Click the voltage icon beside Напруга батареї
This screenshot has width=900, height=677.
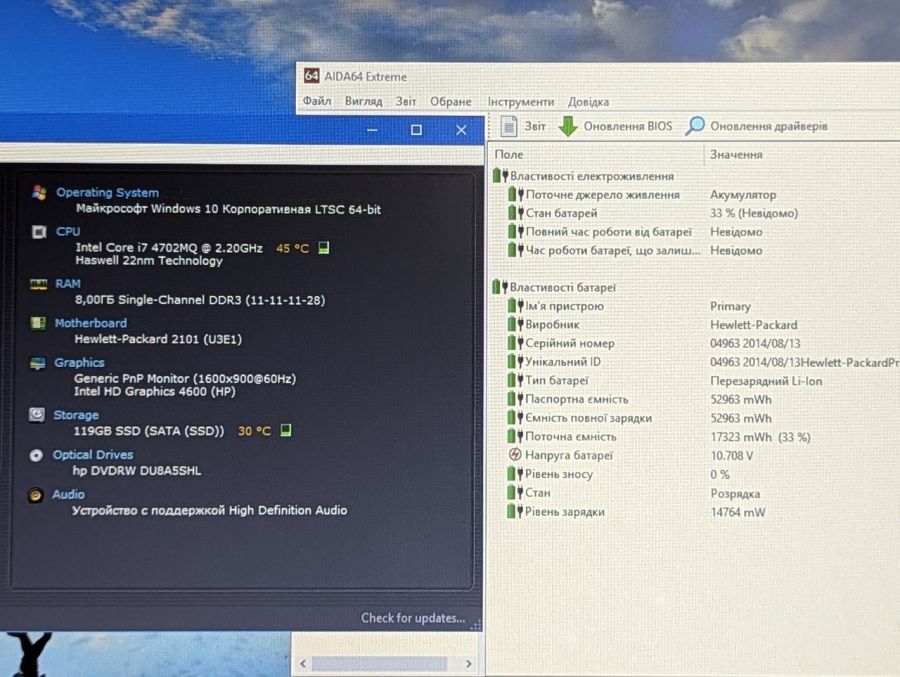point(515,455)
